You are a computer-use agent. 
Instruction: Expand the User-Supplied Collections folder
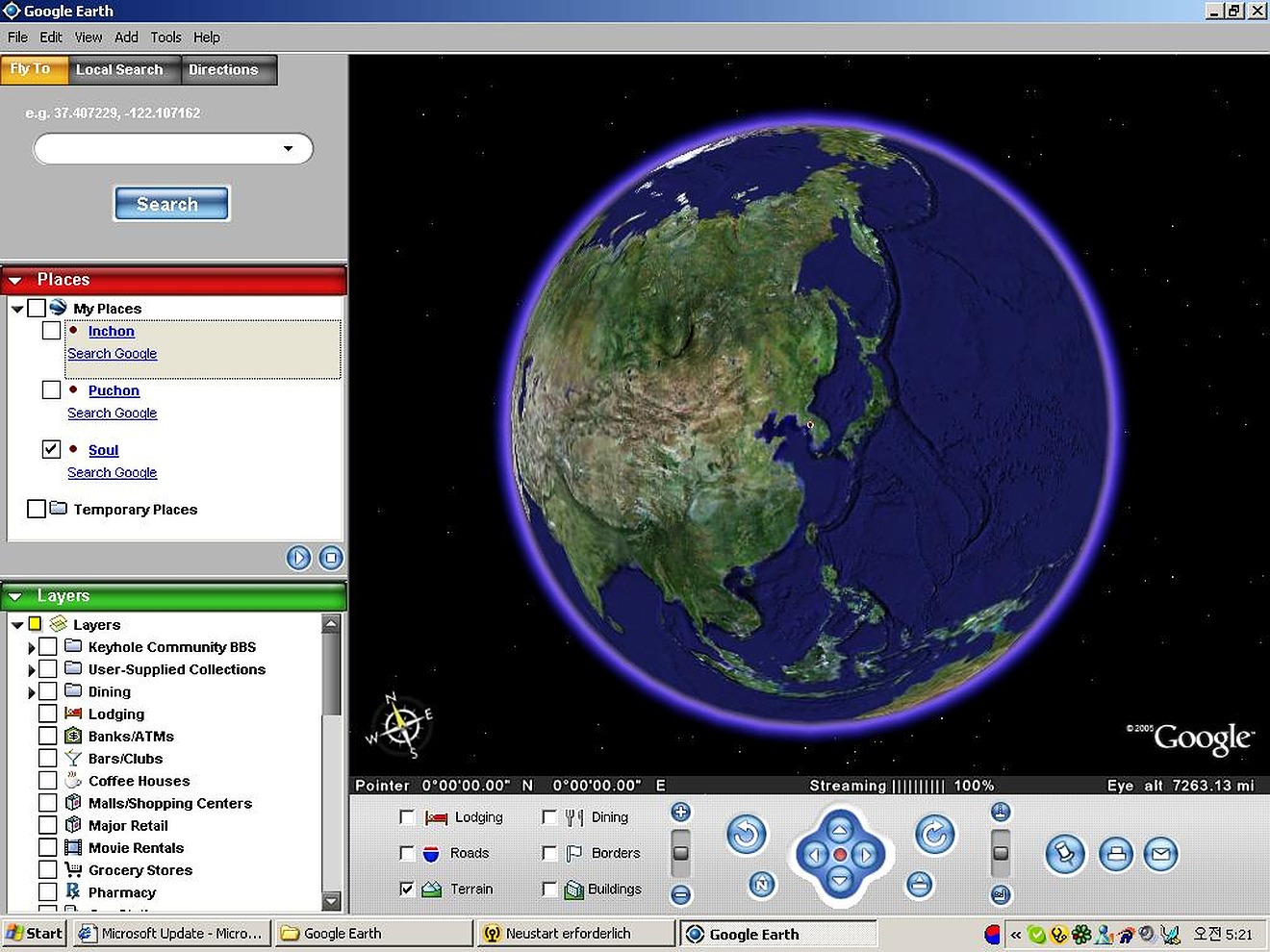[31, 670]
